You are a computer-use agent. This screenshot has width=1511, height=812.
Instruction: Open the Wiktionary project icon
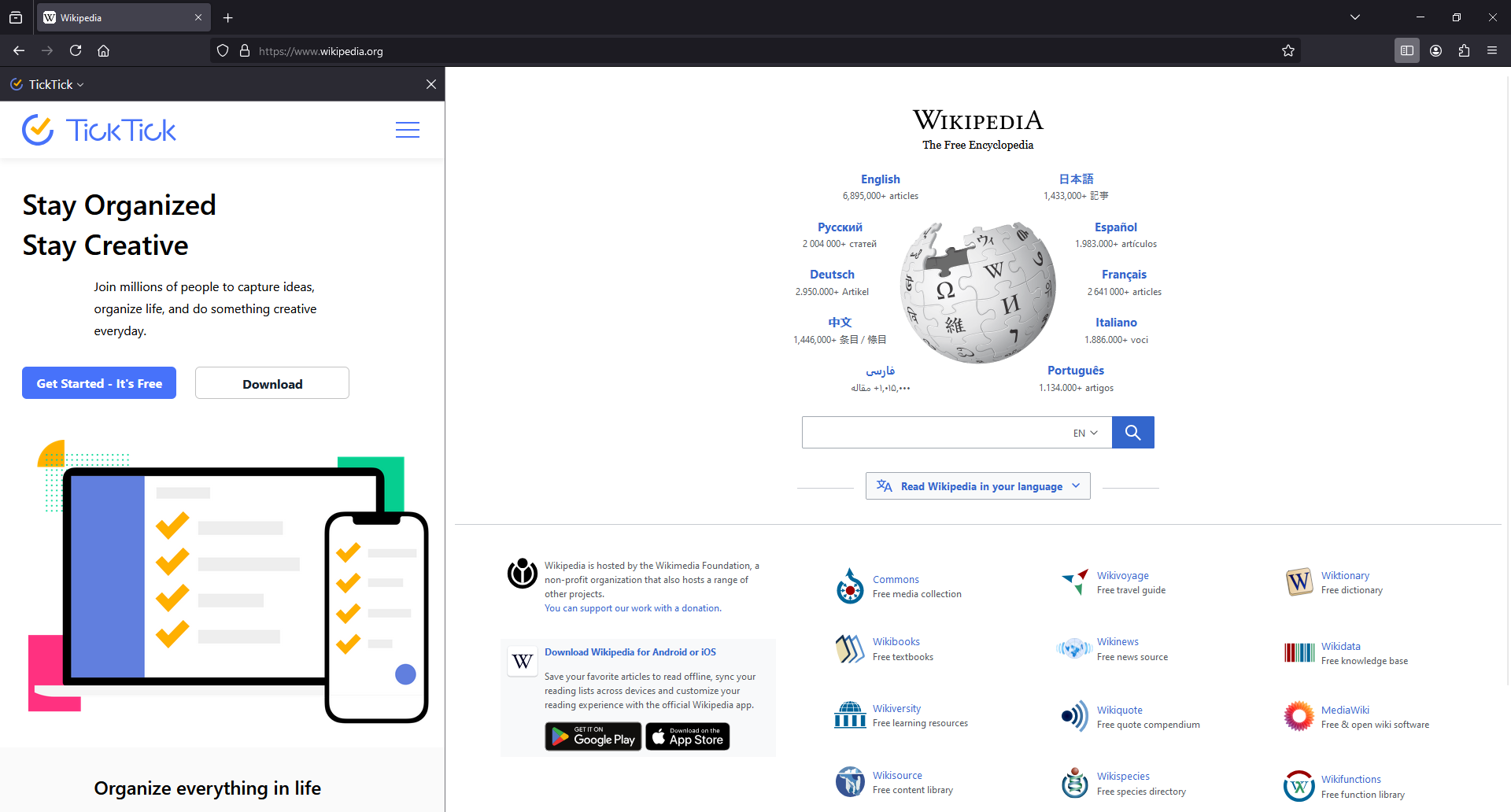pos(1299,582)
